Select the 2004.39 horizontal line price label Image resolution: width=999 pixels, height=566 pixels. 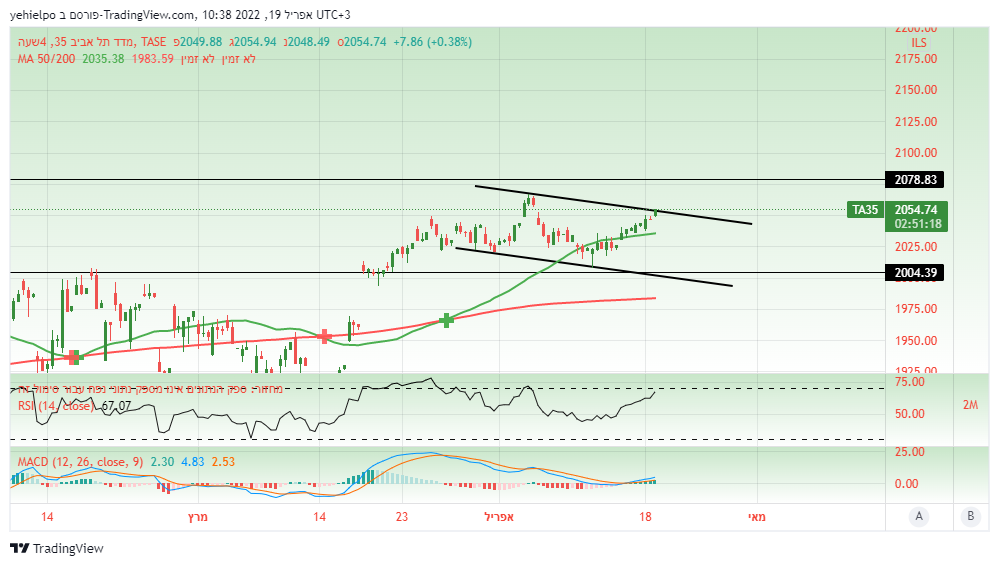pos(915,273)
